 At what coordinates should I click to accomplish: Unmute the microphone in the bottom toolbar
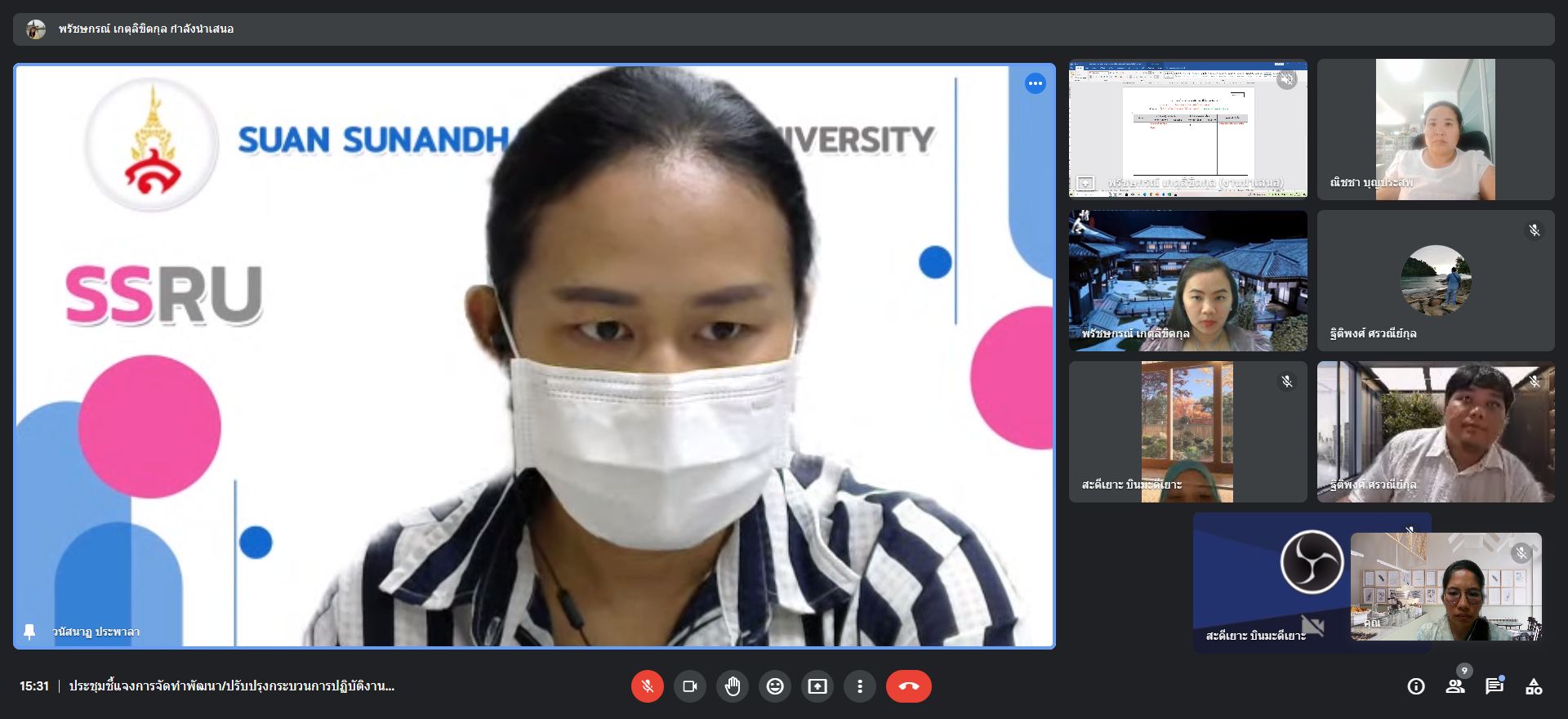pos(647,686)
